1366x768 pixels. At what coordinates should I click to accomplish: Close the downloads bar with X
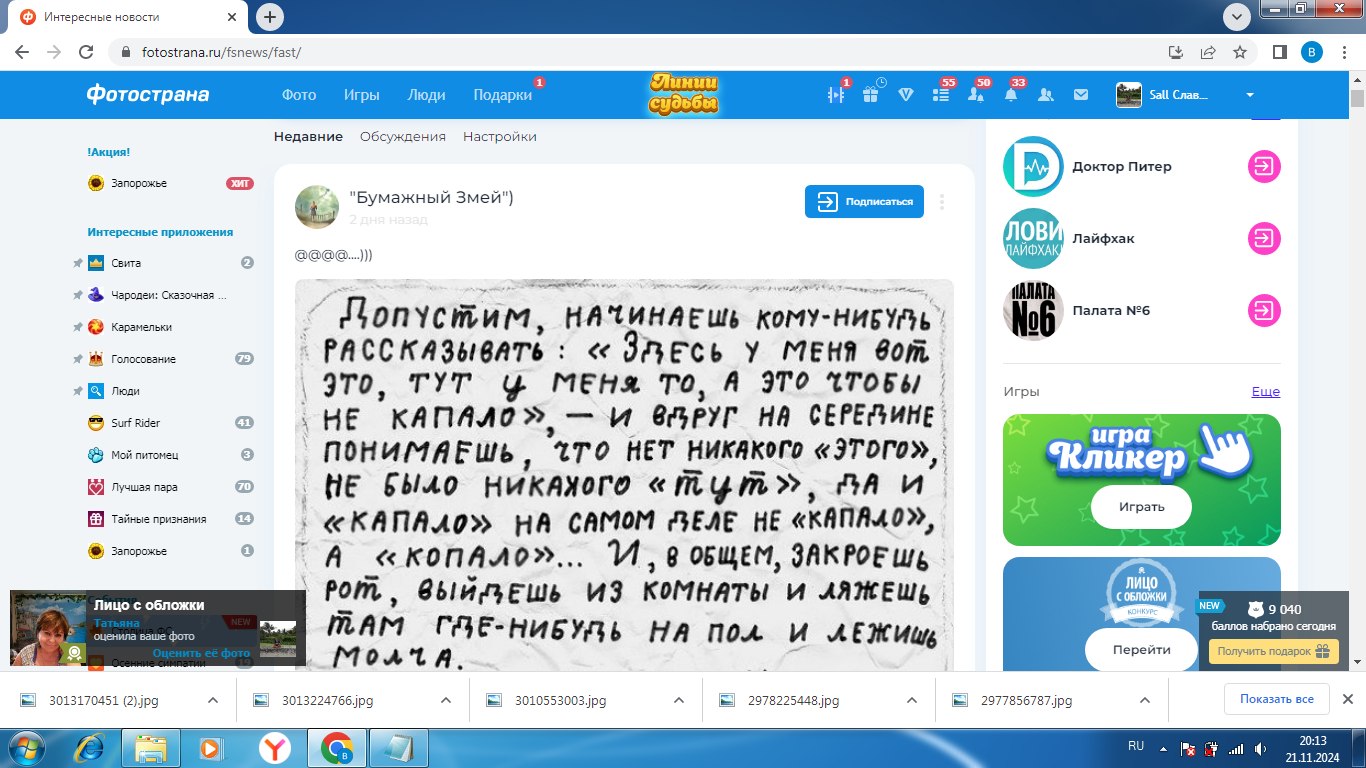coord(1346,699)
